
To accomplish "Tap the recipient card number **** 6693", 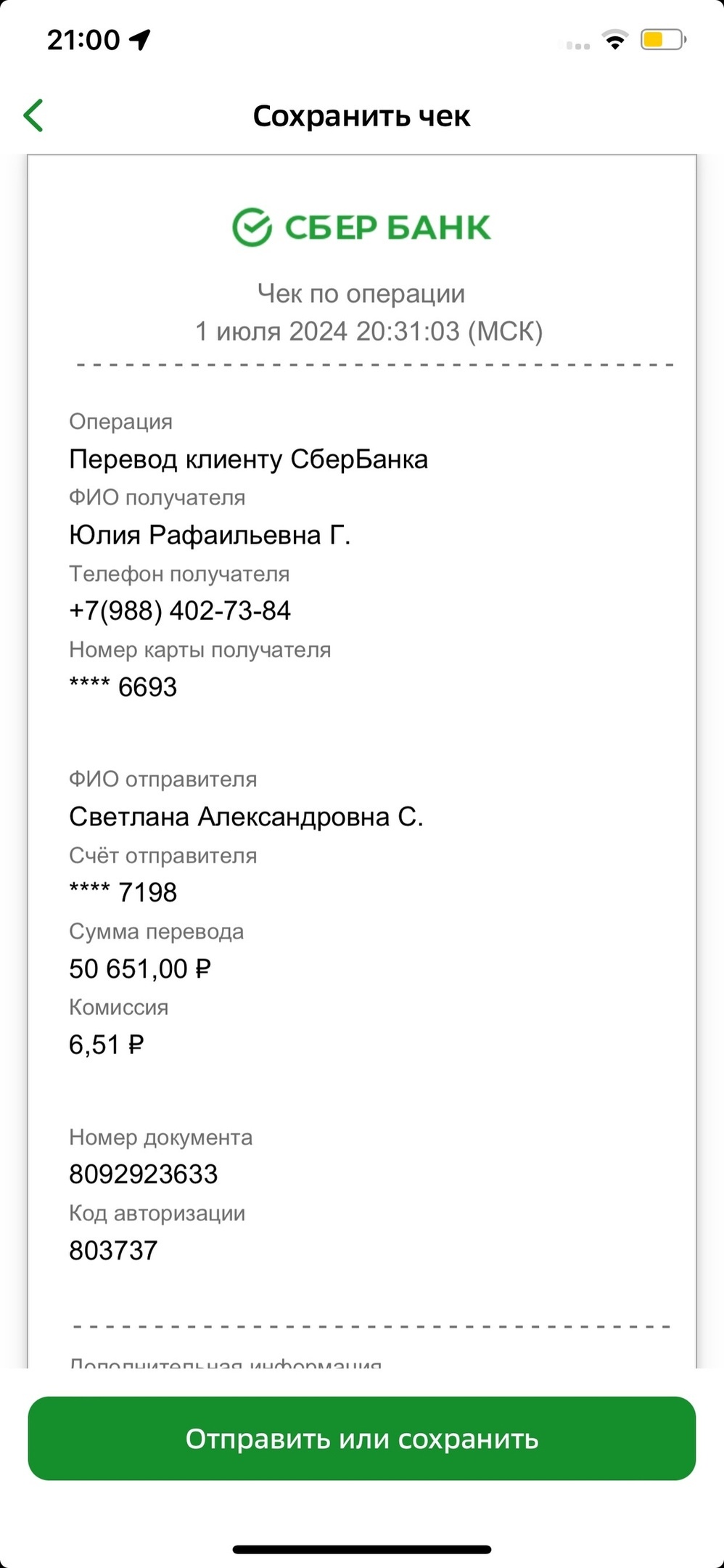I will 123,687.
